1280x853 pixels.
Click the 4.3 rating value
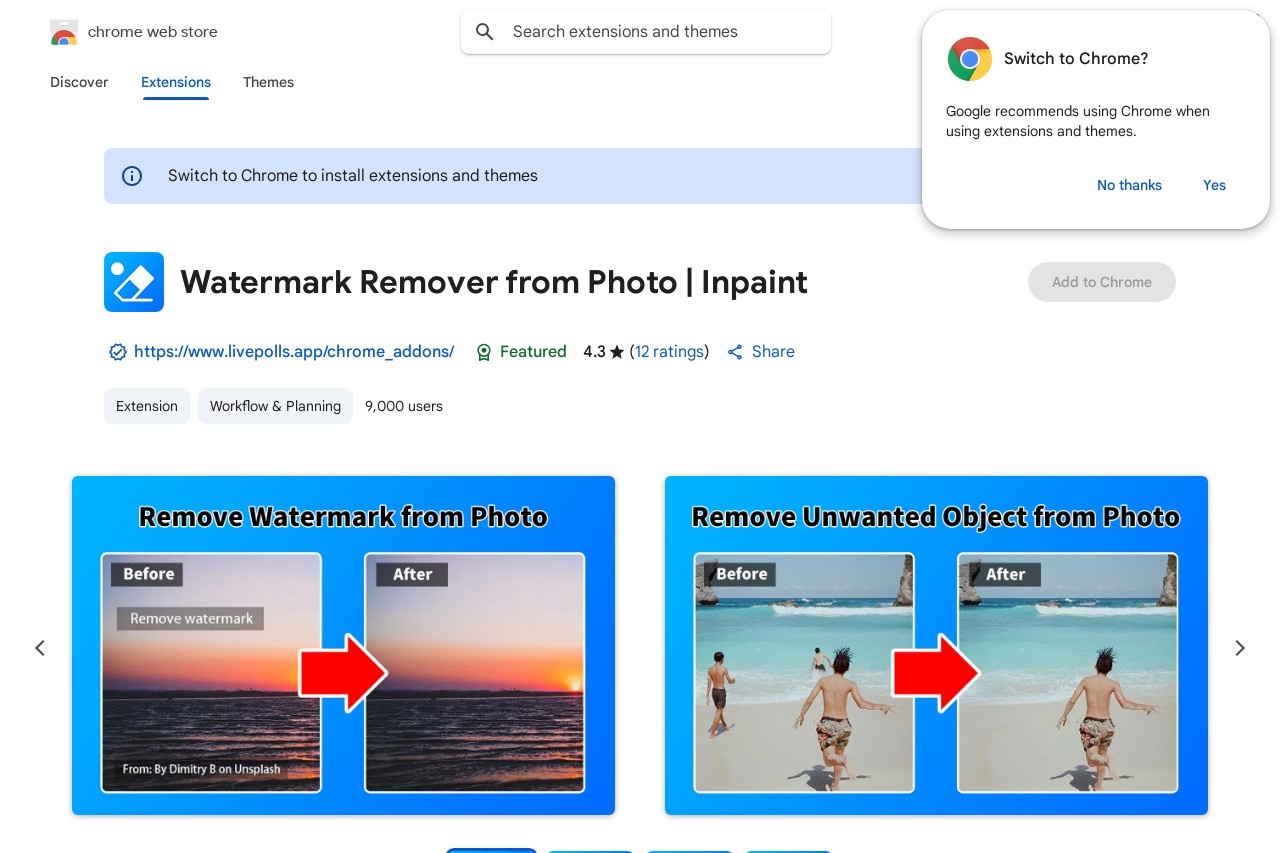point(594,352)
